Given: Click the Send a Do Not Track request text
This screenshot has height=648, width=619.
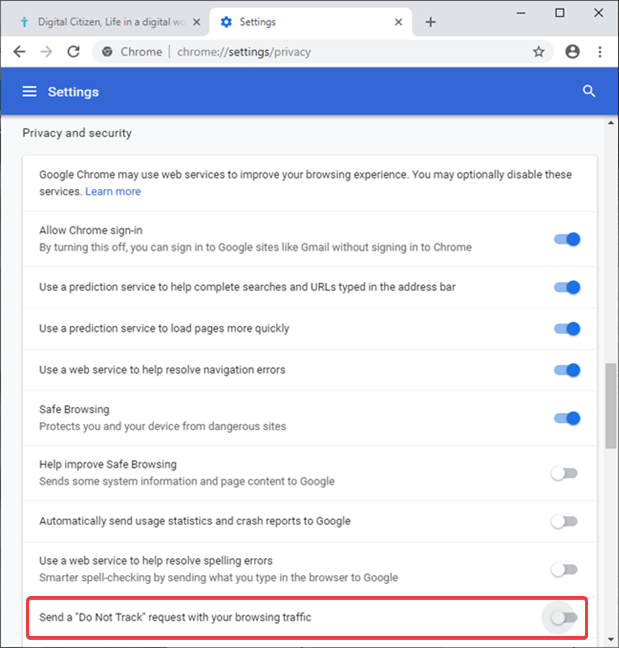Looking at the screenshot, I should pos(175,617).
